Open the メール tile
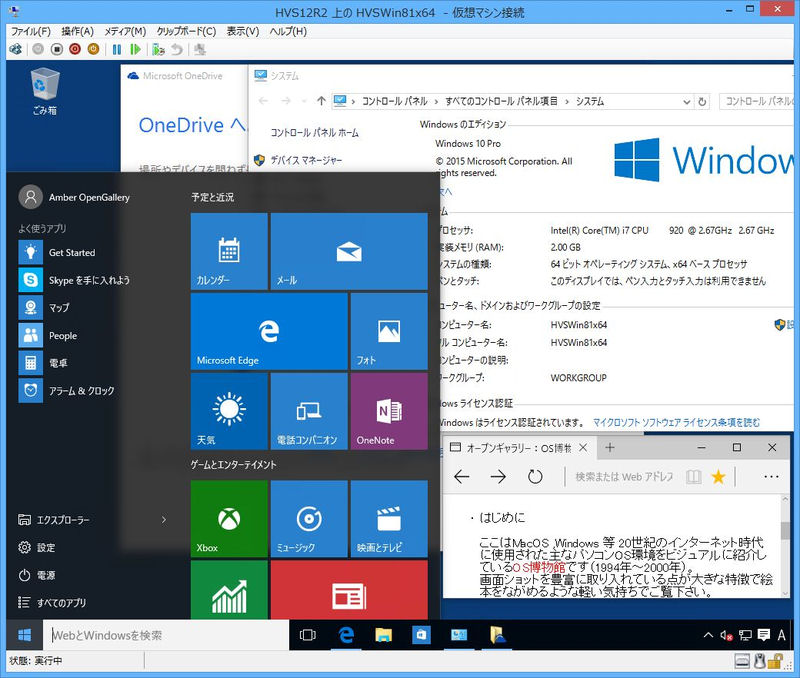This screenshot has height=678, width=800. [349, 252]
